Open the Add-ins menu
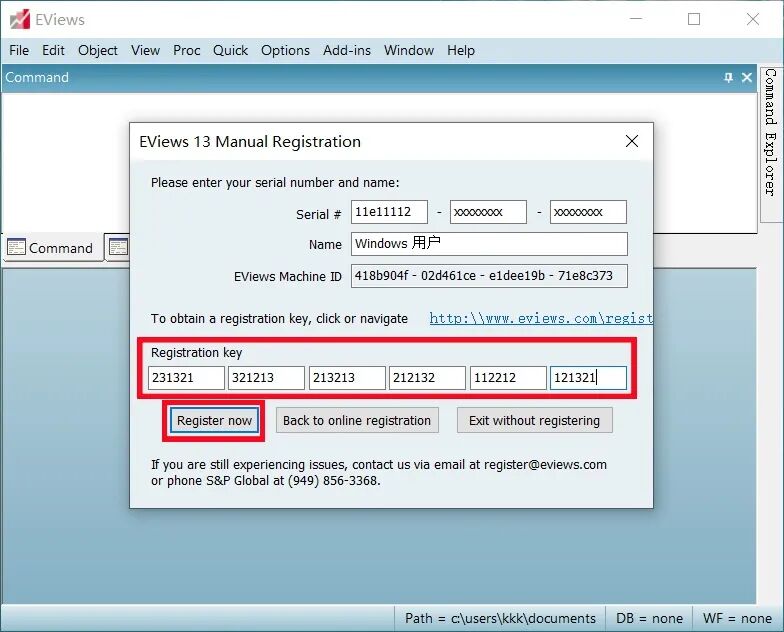The height and width of the screenshot is (632, 784). [346, 50]
